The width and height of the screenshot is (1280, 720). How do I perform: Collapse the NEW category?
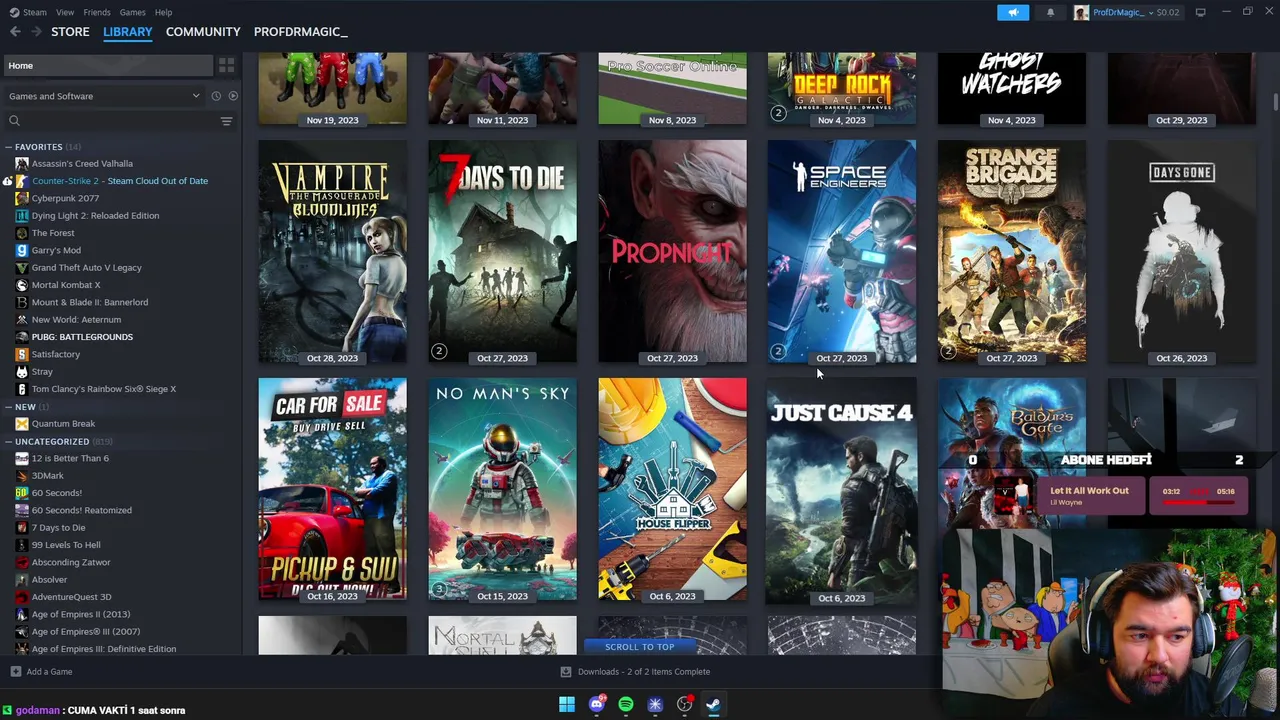[8, 407]
